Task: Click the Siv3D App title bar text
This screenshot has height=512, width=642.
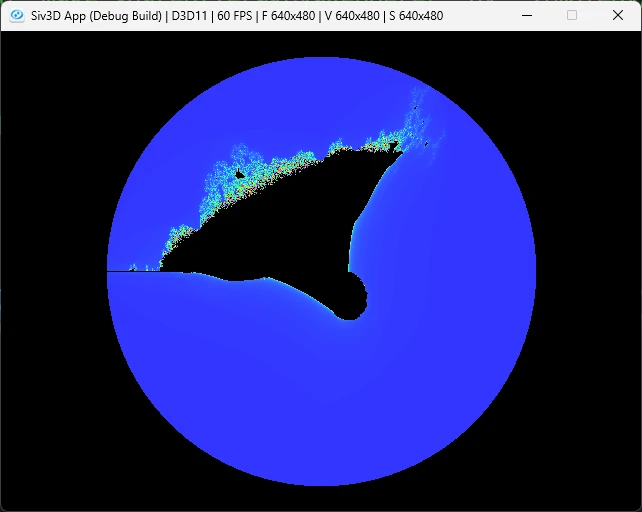Action: (237, 16)
